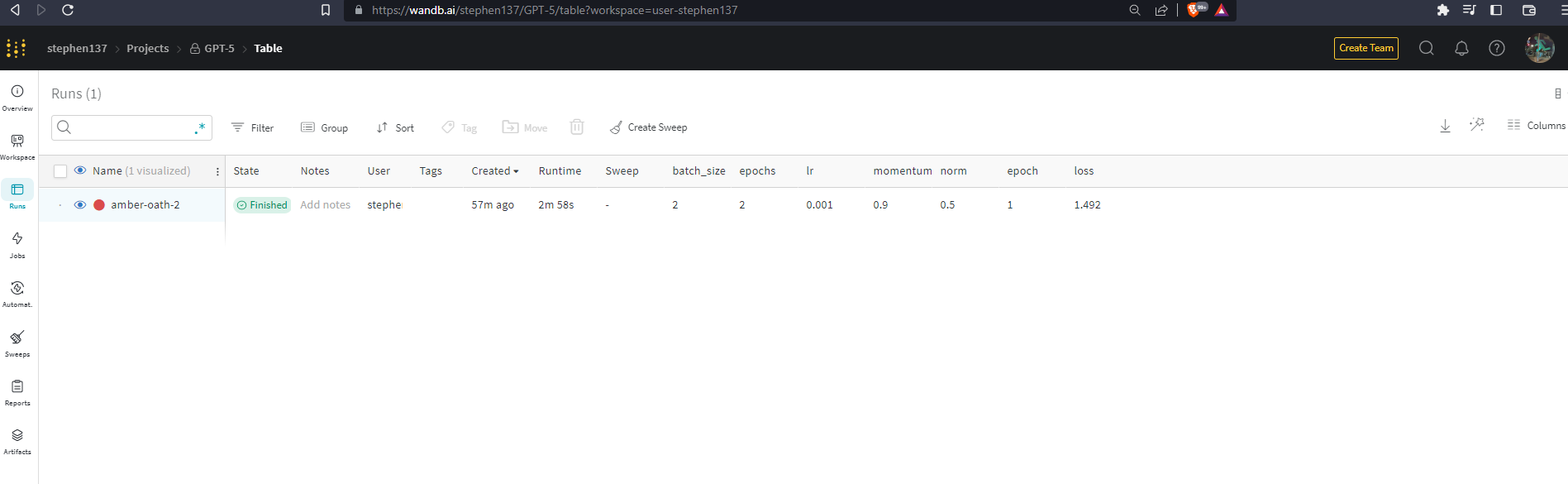1568x484 pixels.
Task: Click the Tag toolbar button
Action: (x=460, y=127)
